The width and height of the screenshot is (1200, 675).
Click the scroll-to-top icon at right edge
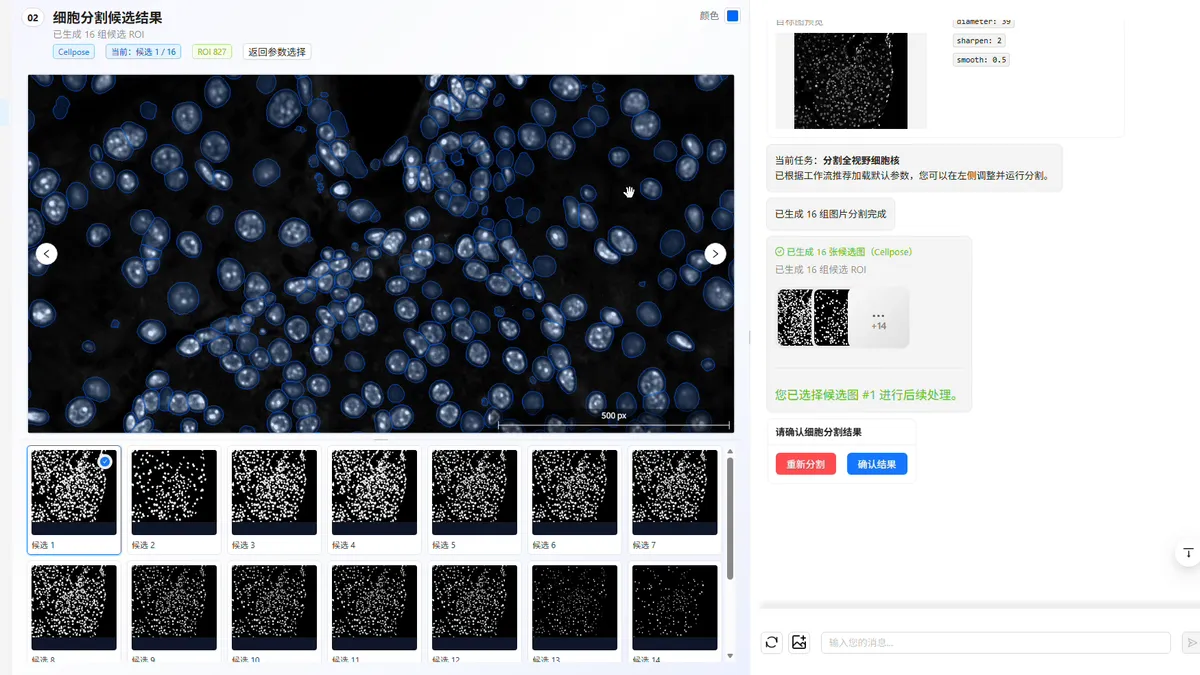point(1188,553)
